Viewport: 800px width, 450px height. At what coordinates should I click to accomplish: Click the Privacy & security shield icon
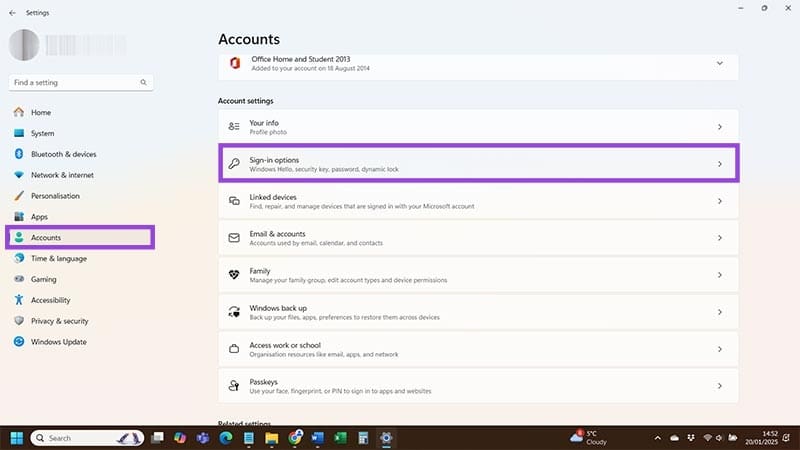point(19,321)
